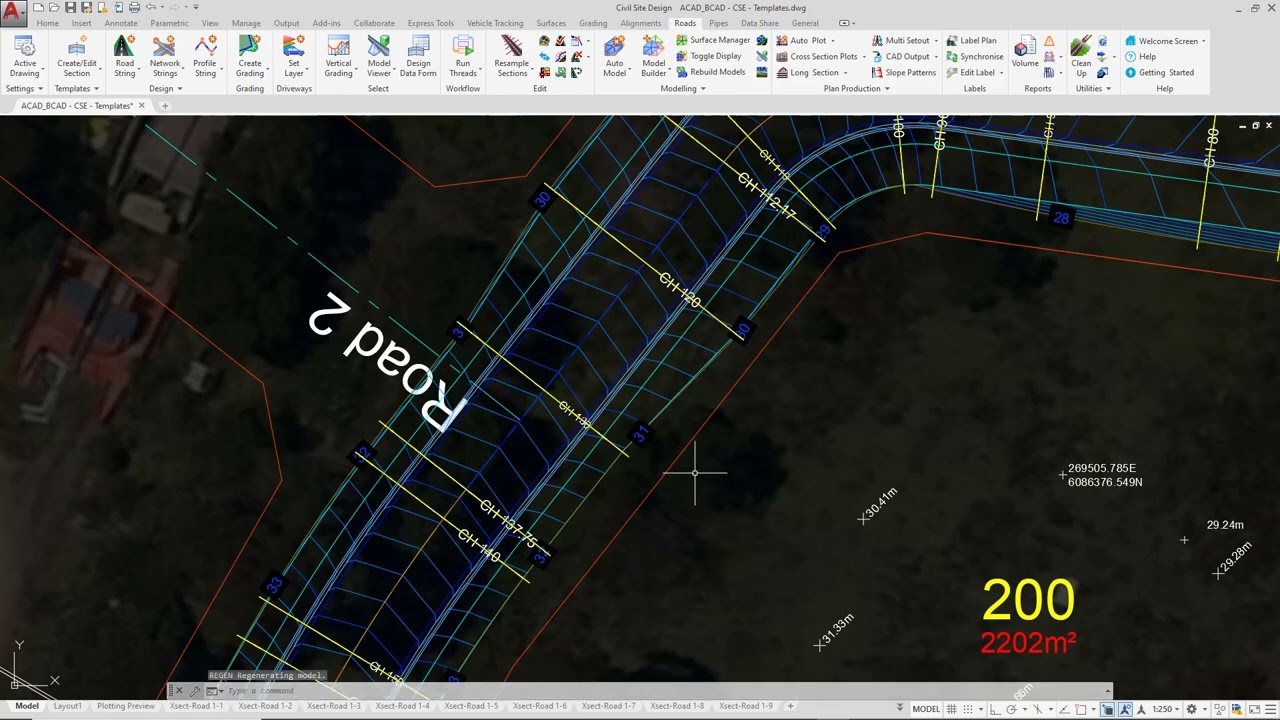Open the Model Viewer
The image size is (1280, 720).
[x=379, y=56]
